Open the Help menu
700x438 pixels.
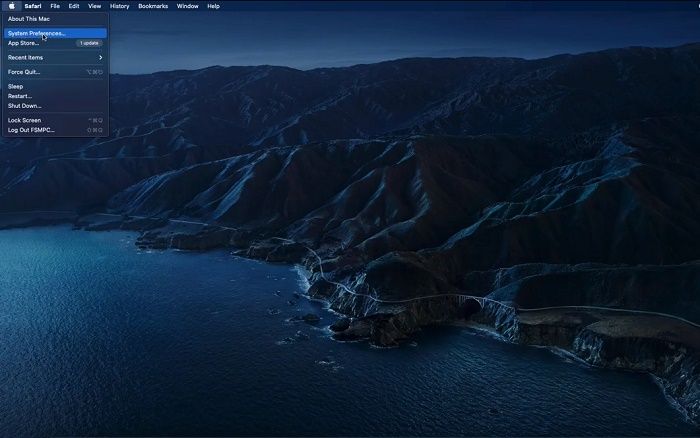[213, 6]
